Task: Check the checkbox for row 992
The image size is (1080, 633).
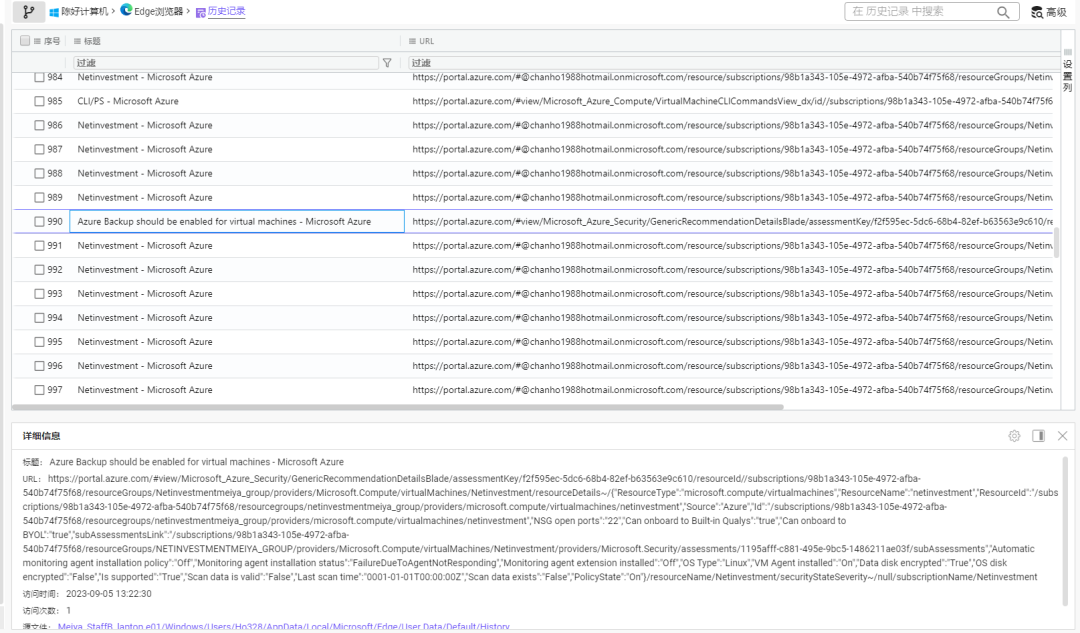Action: tap(39, 270)
